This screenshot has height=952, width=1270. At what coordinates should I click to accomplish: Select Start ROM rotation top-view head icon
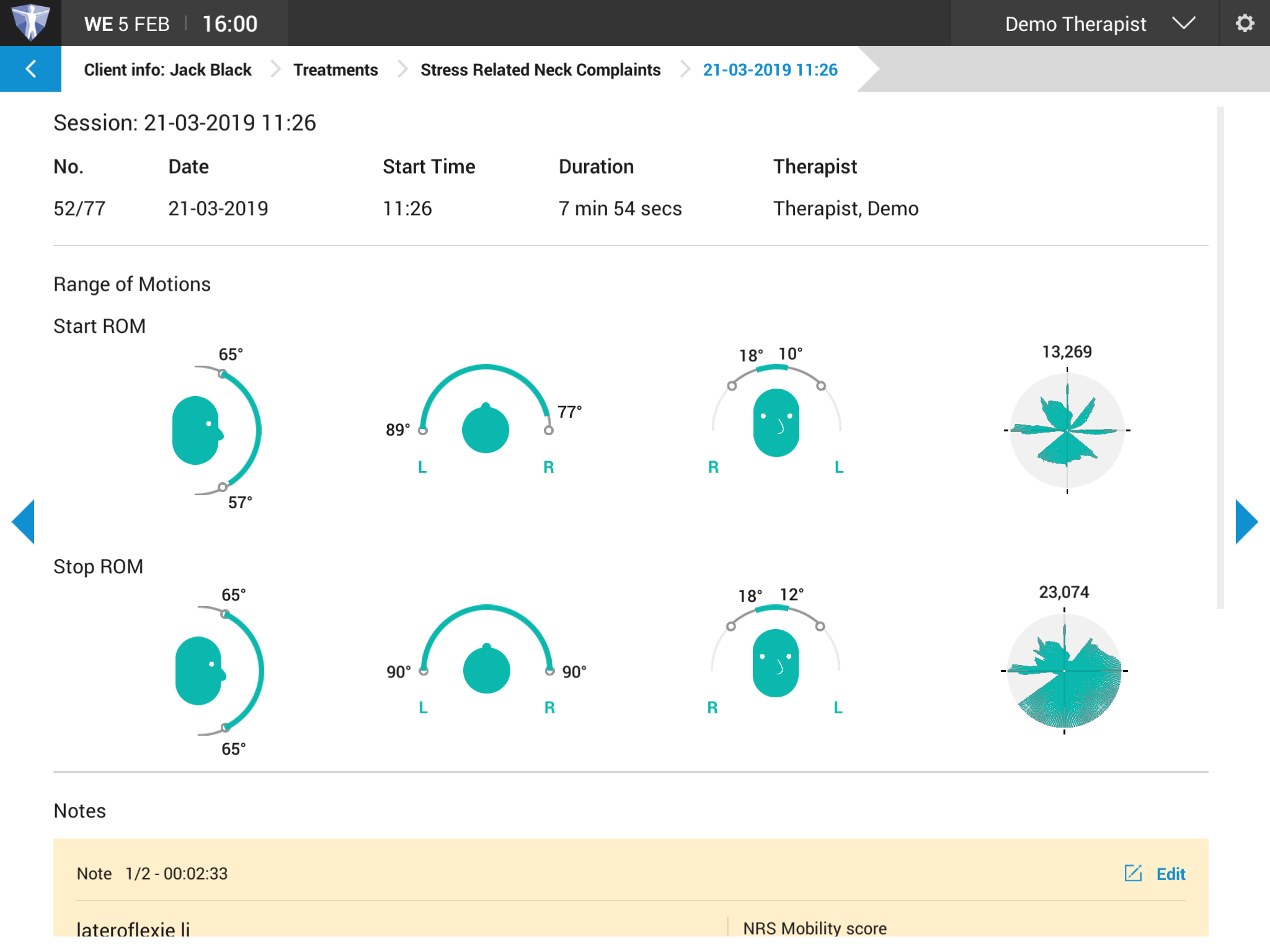pos(486,429)
